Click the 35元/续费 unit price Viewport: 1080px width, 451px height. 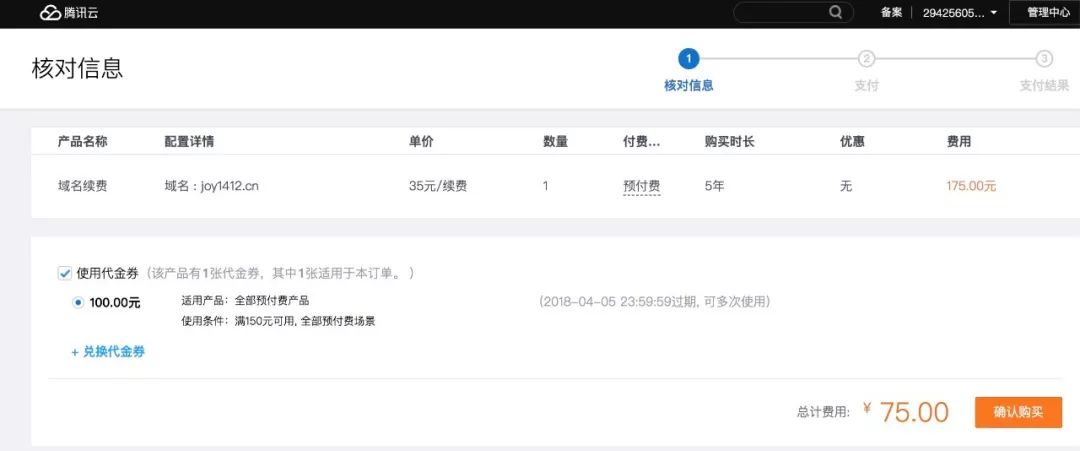click(x=437, y=186)
